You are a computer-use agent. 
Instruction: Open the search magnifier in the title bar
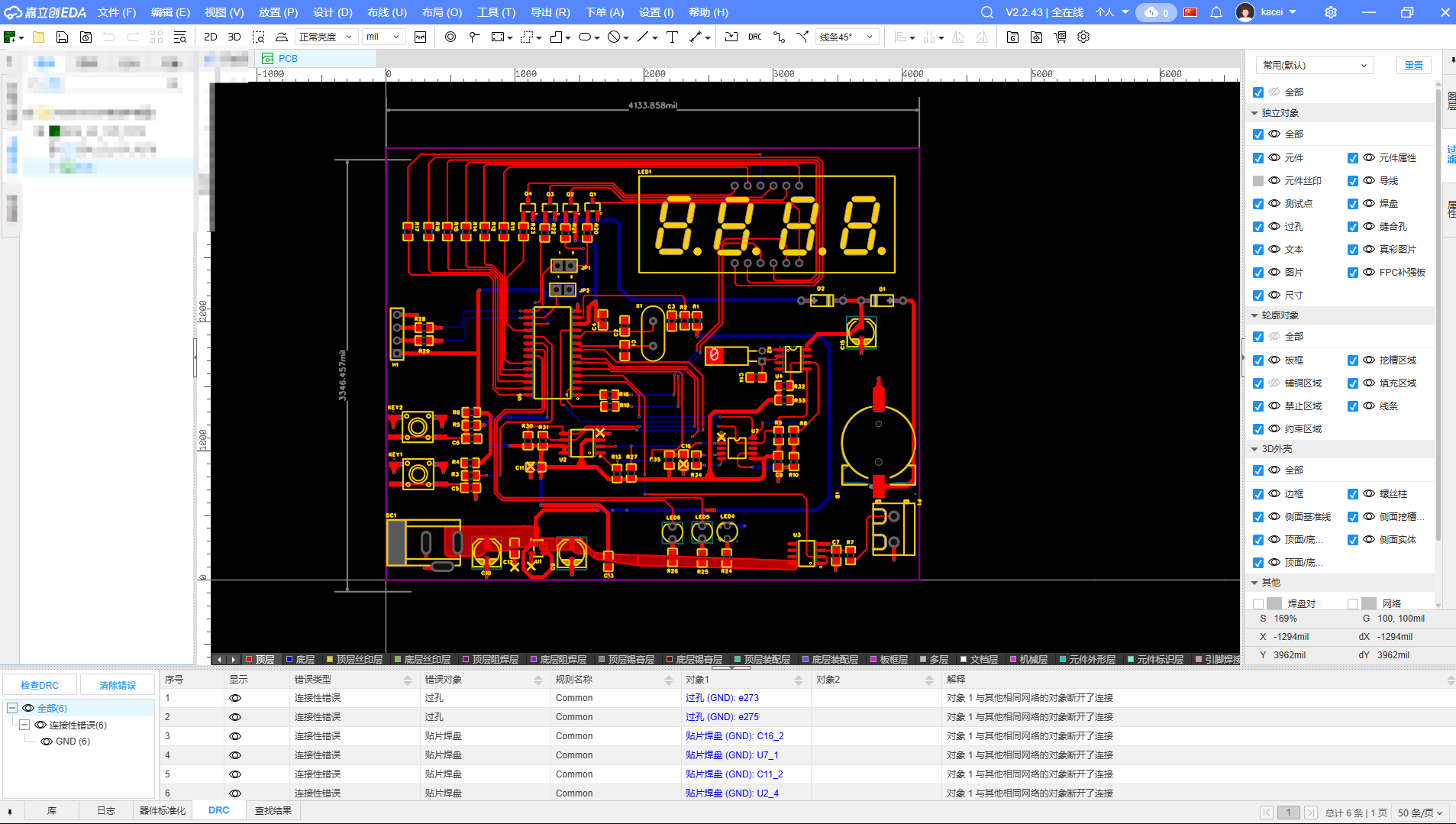(987, 12)
